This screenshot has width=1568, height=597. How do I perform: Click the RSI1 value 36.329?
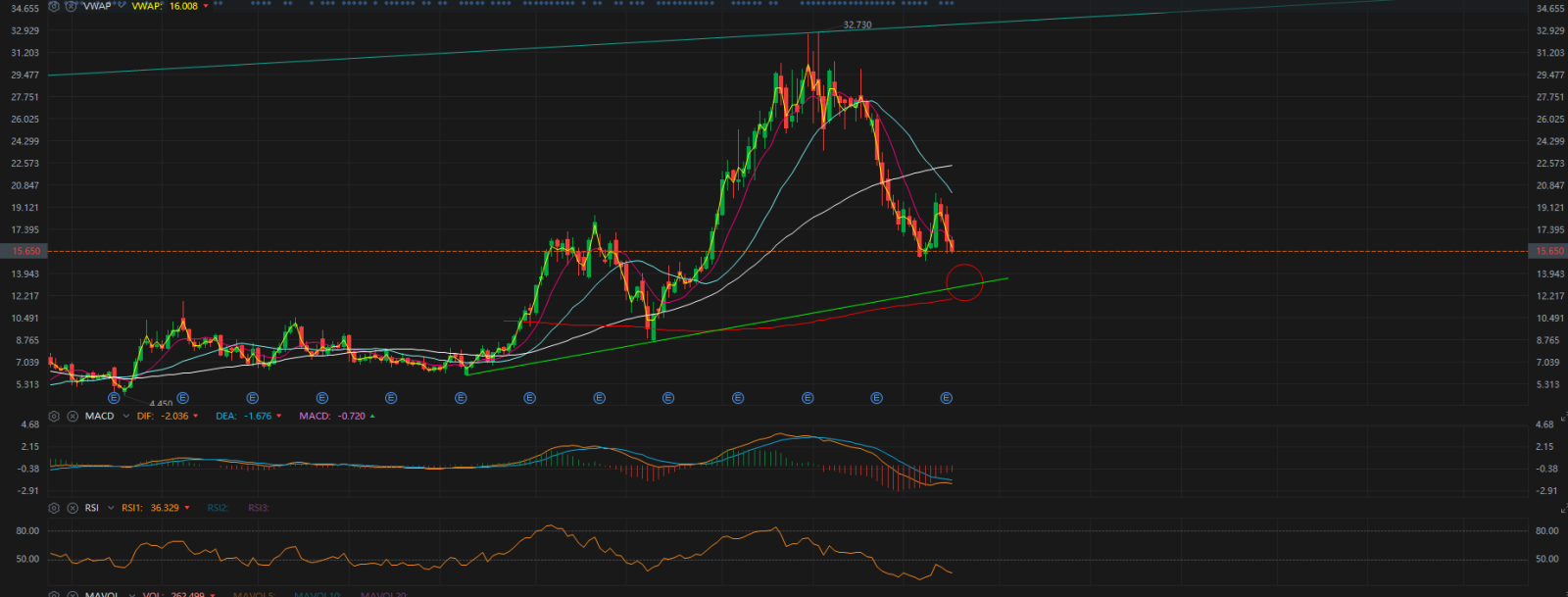tap(165, 508)
